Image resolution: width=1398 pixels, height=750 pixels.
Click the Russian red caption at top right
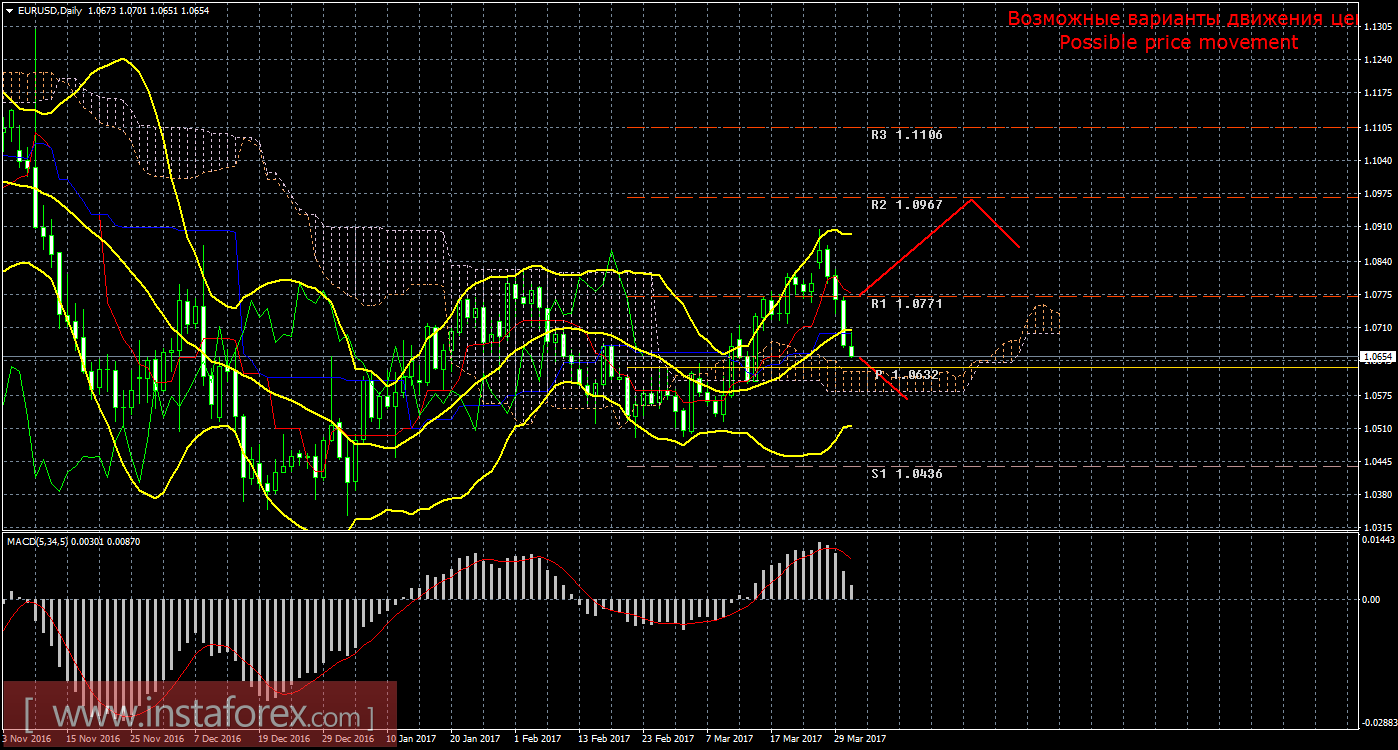click(x=1182, y=19)
